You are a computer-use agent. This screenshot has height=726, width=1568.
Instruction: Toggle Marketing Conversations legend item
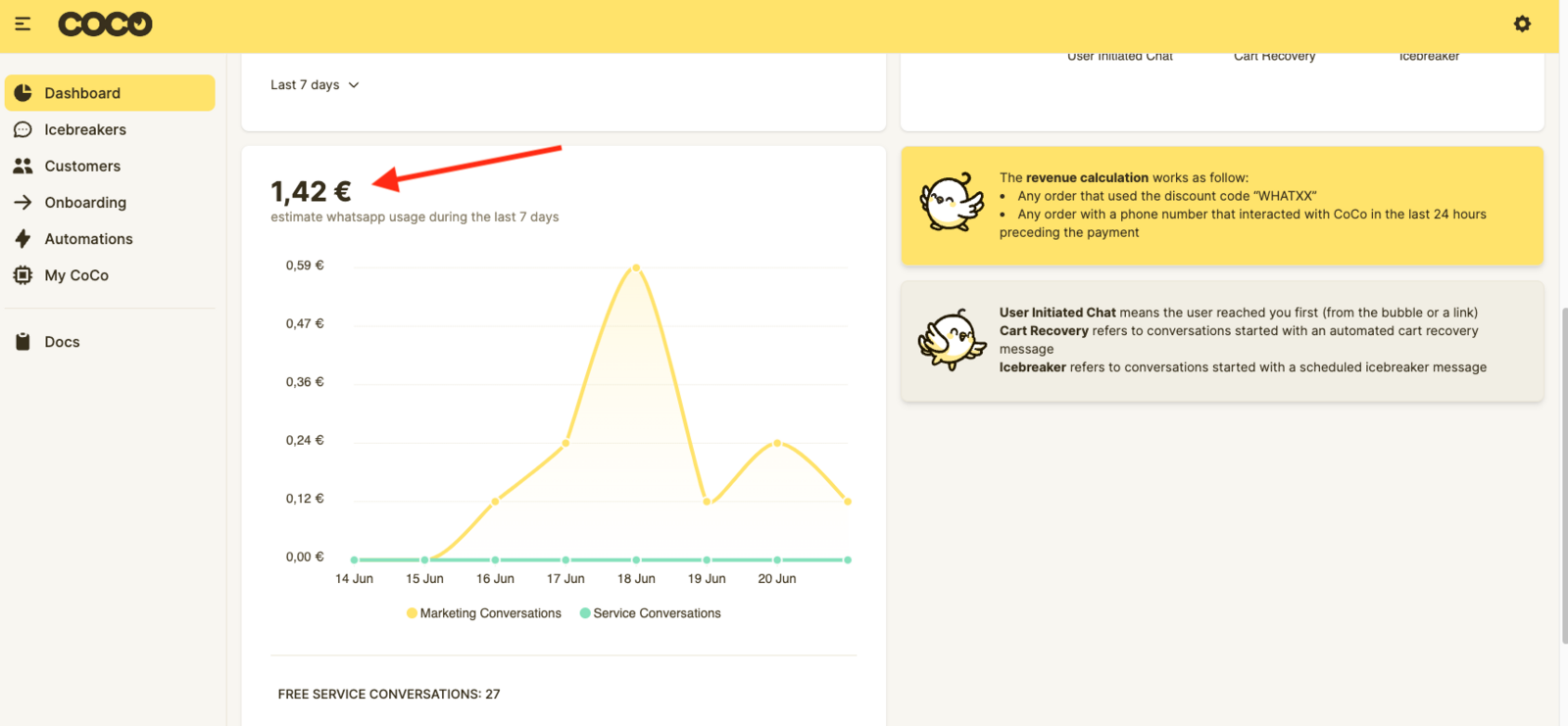click(484, 613)
